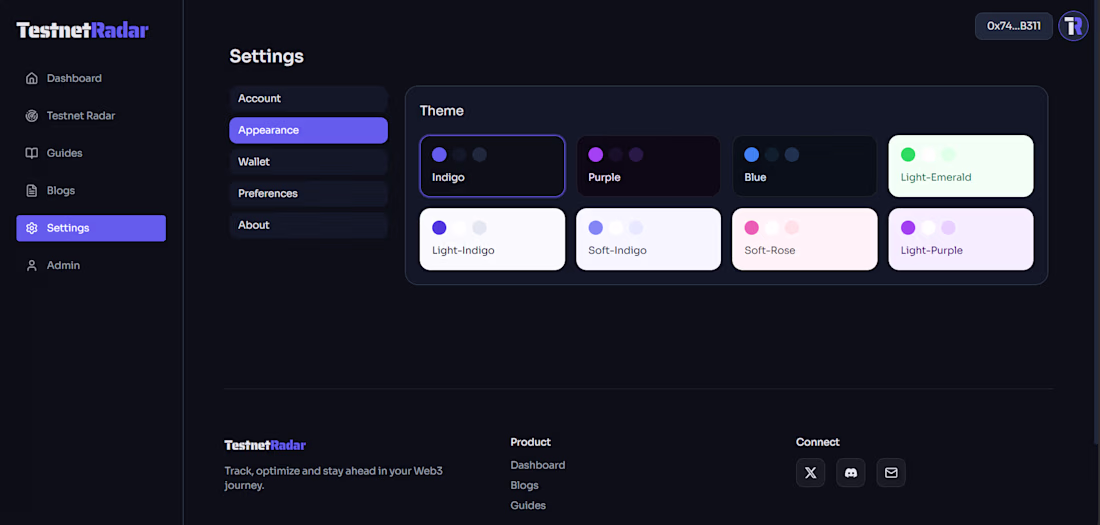Click the Testnet Radar radar icon
The width and height of the screenshot is (1100, 525).
click(32, 116)
